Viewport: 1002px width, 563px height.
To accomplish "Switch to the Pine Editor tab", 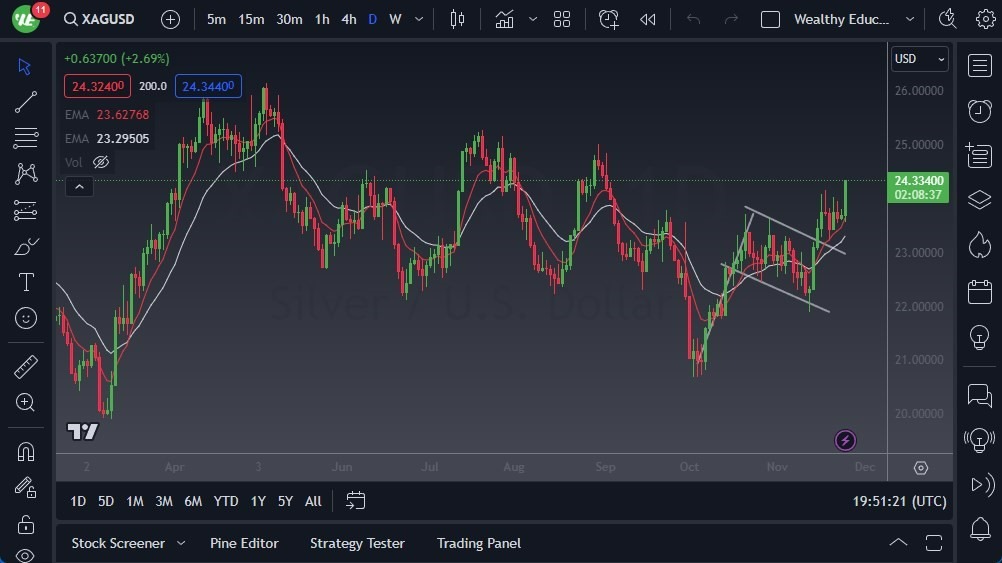I will point(244,543).
